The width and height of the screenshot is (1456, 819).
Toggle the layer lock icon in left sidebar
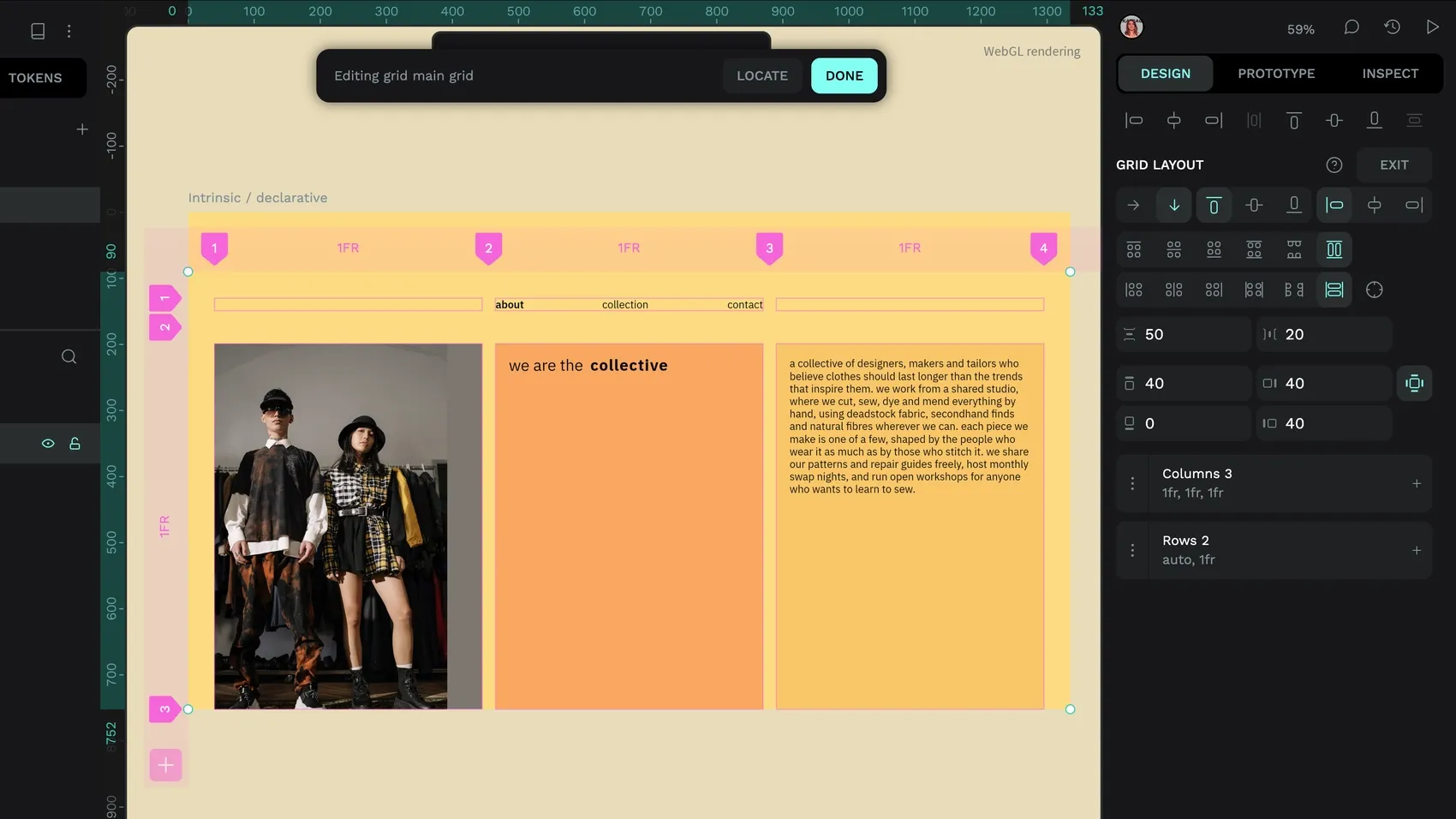pyautogui.click(x=75, y=443)
